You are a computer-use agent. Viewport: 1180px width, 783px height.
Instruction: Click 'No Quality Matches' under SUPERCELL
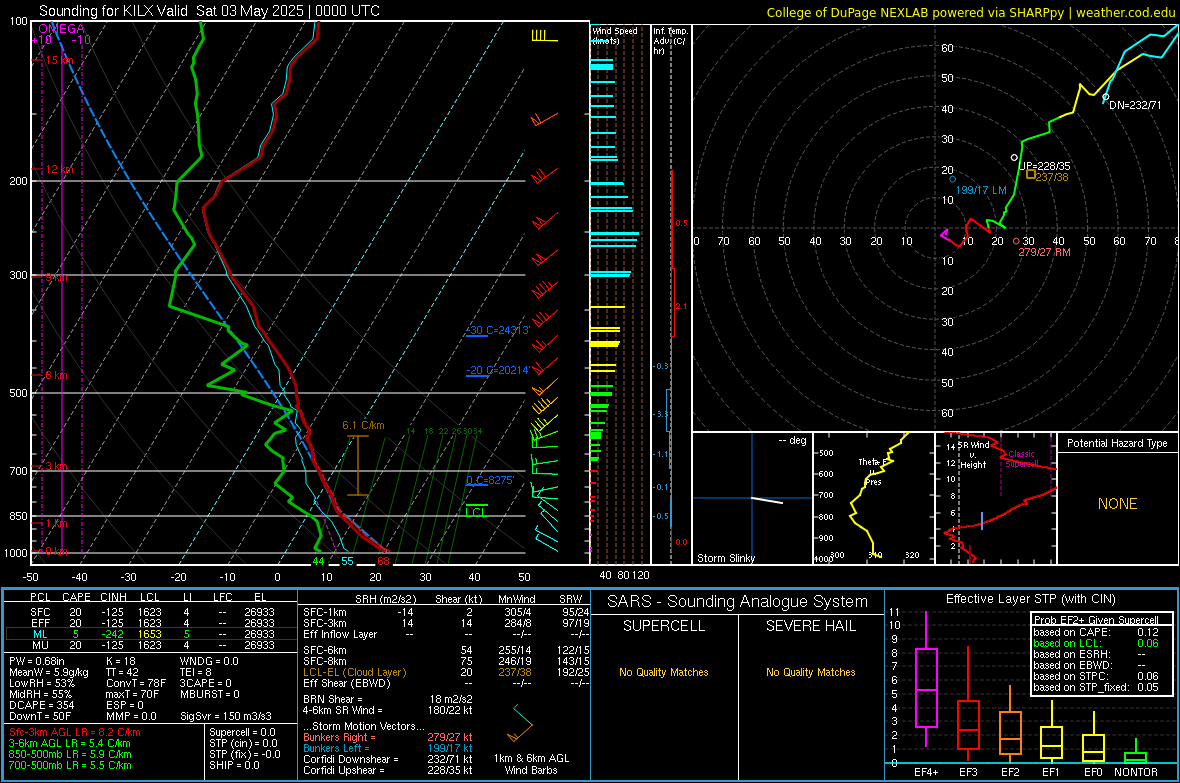(664, 672)
